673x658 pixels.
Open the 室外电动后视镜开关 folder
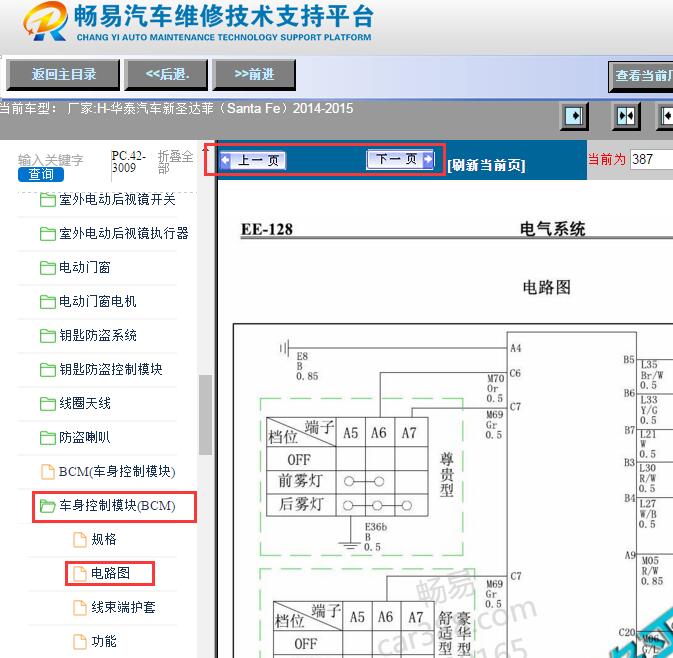point(117,200)
